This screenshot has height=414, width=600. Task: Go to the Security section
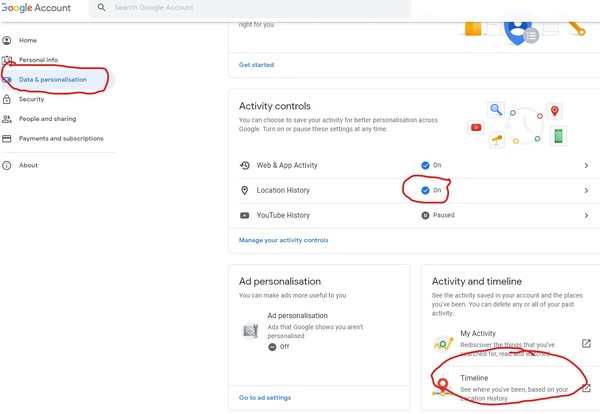click(31, 99)
